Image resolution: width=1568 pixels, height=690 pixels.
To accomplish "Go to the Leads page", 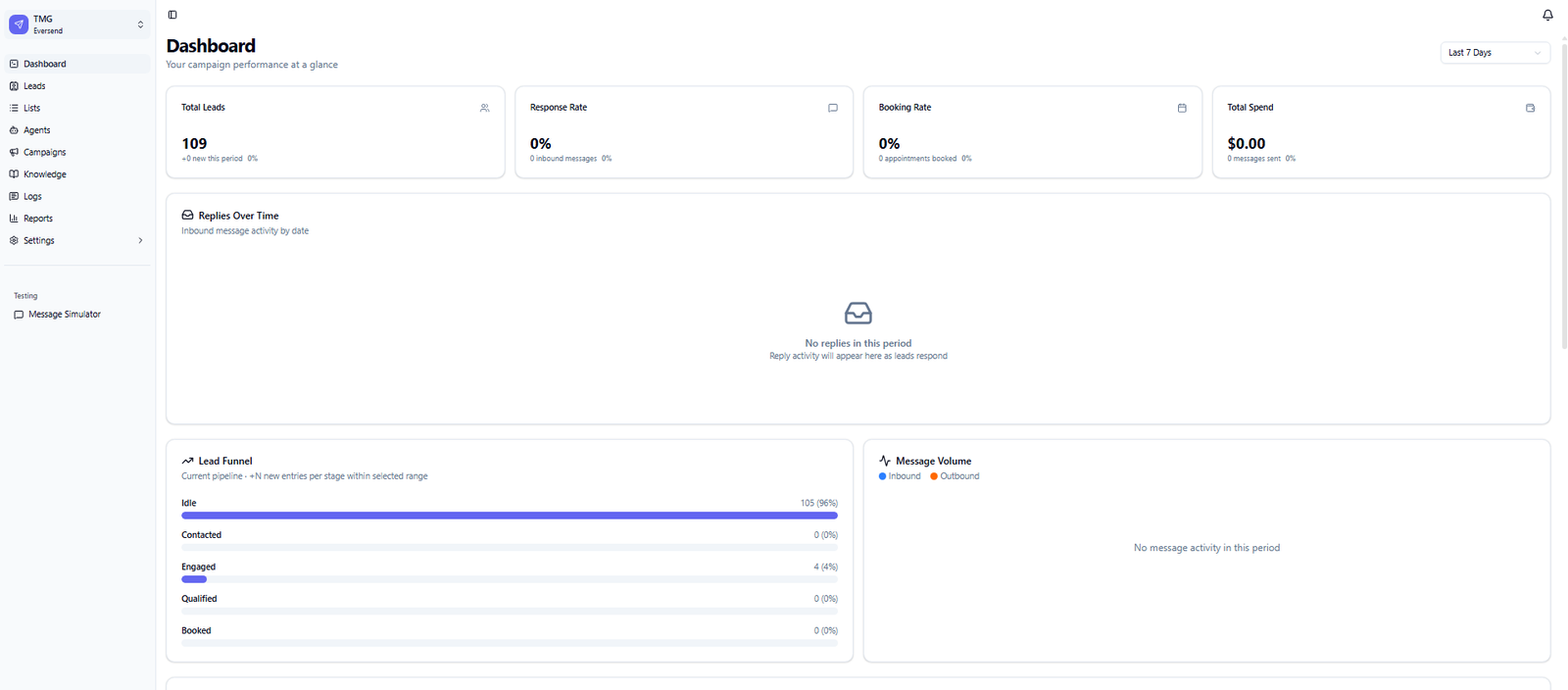I will [77, 86].
